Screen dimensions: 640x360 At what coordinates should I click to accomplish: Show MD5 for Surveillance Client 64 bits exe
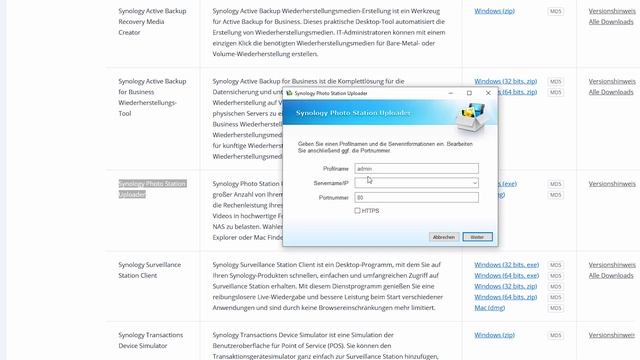pos(556,276)
